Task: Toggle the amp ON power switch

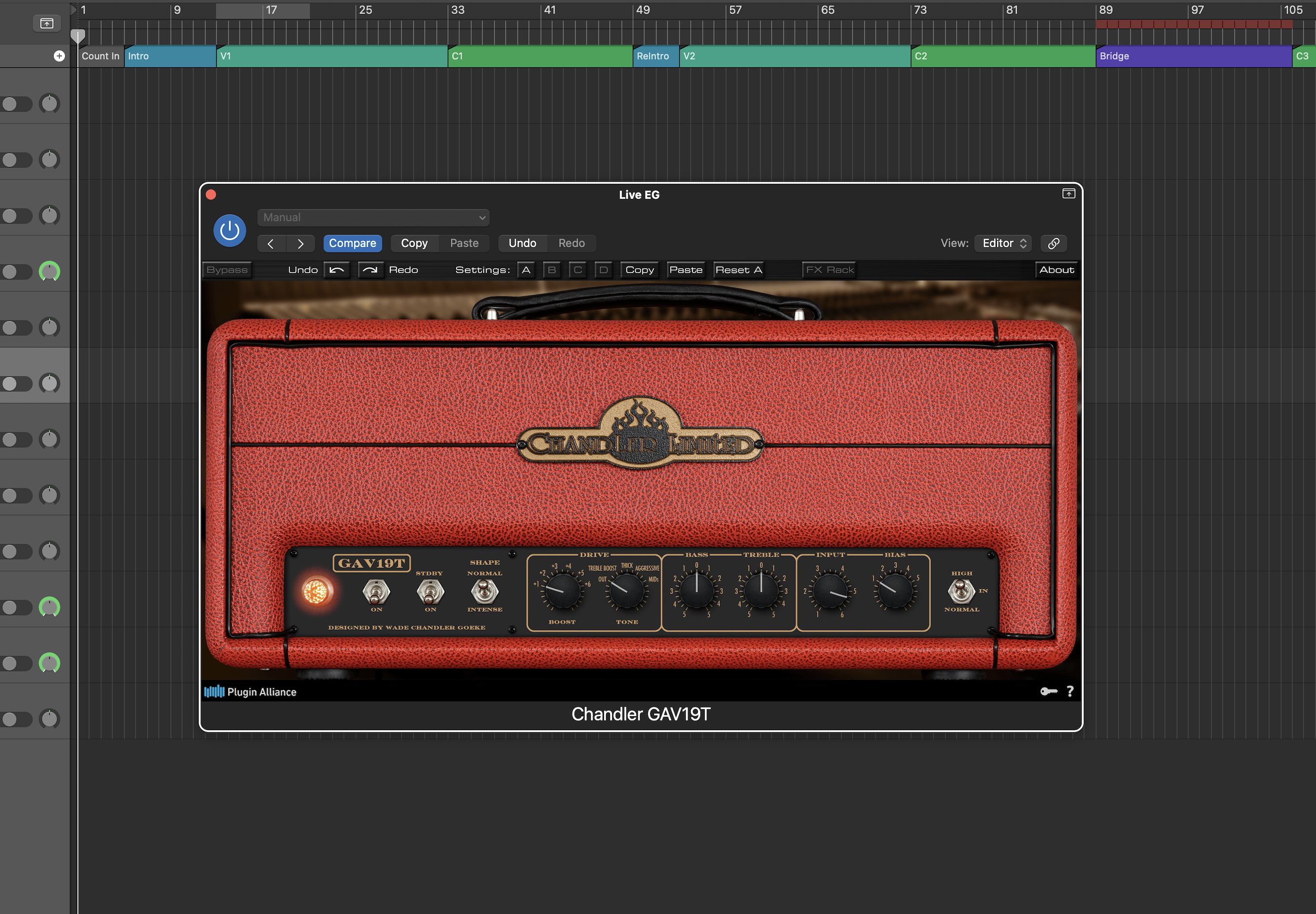Action: [x=376, y=591]
